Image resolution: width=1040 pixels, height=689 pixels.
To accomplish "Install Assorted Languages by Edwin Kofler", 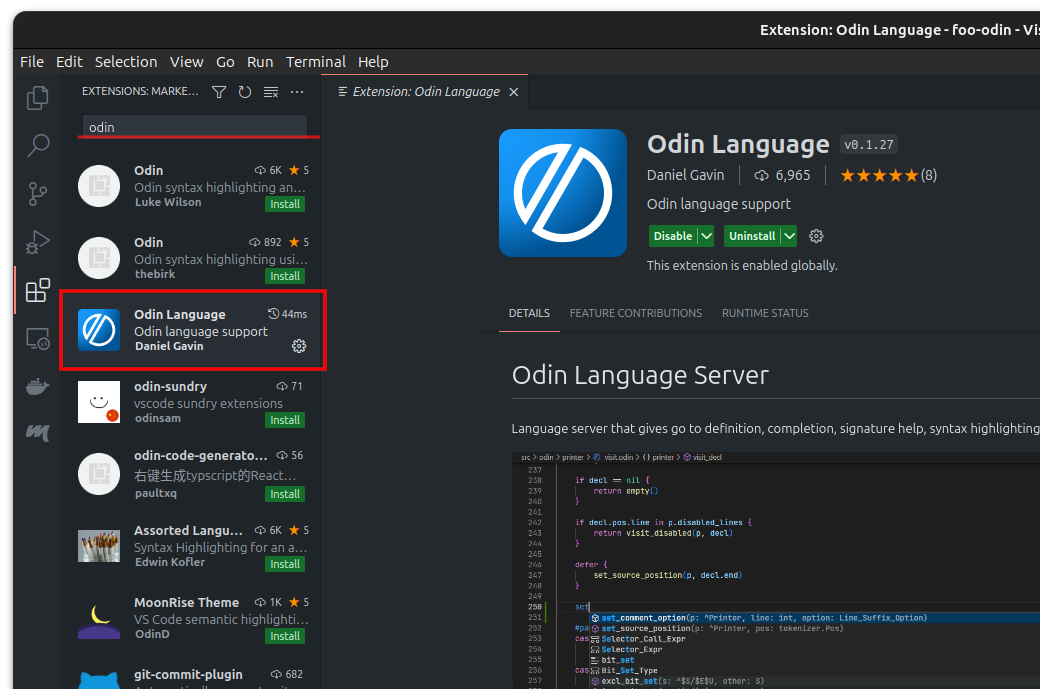I will pyautogui.click(x=285, y=564).
